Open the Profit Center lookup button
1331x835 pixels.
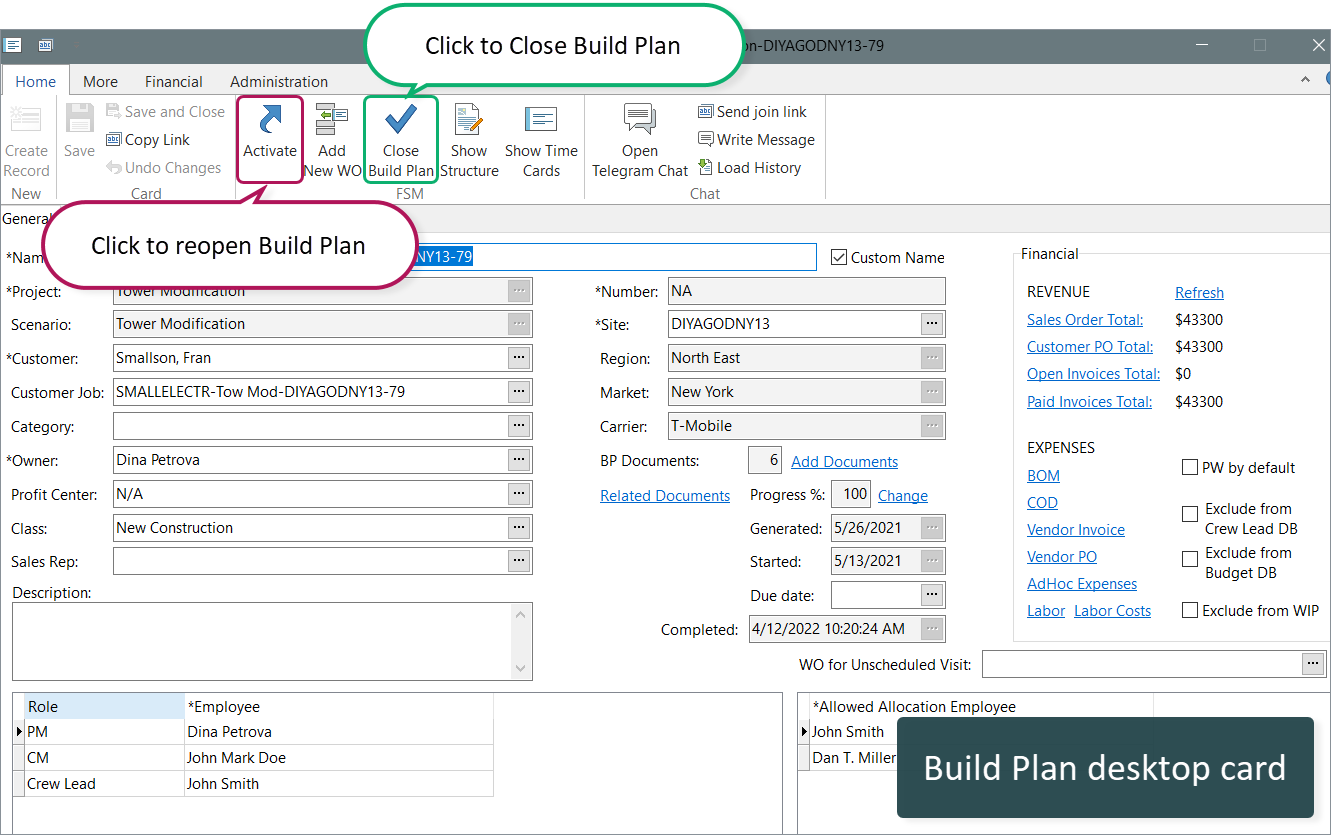519,494
